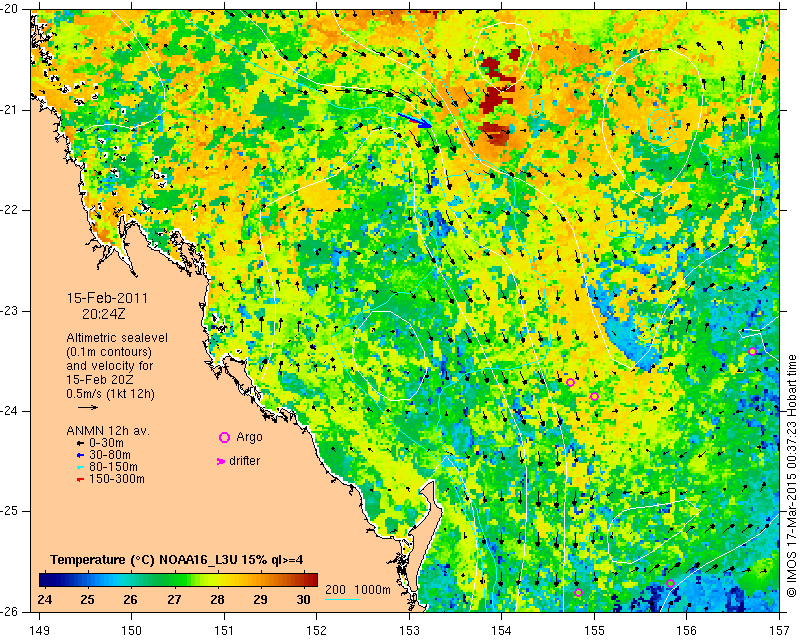
Task: Click the 'Argo' legend text
Action: [249, 437]
